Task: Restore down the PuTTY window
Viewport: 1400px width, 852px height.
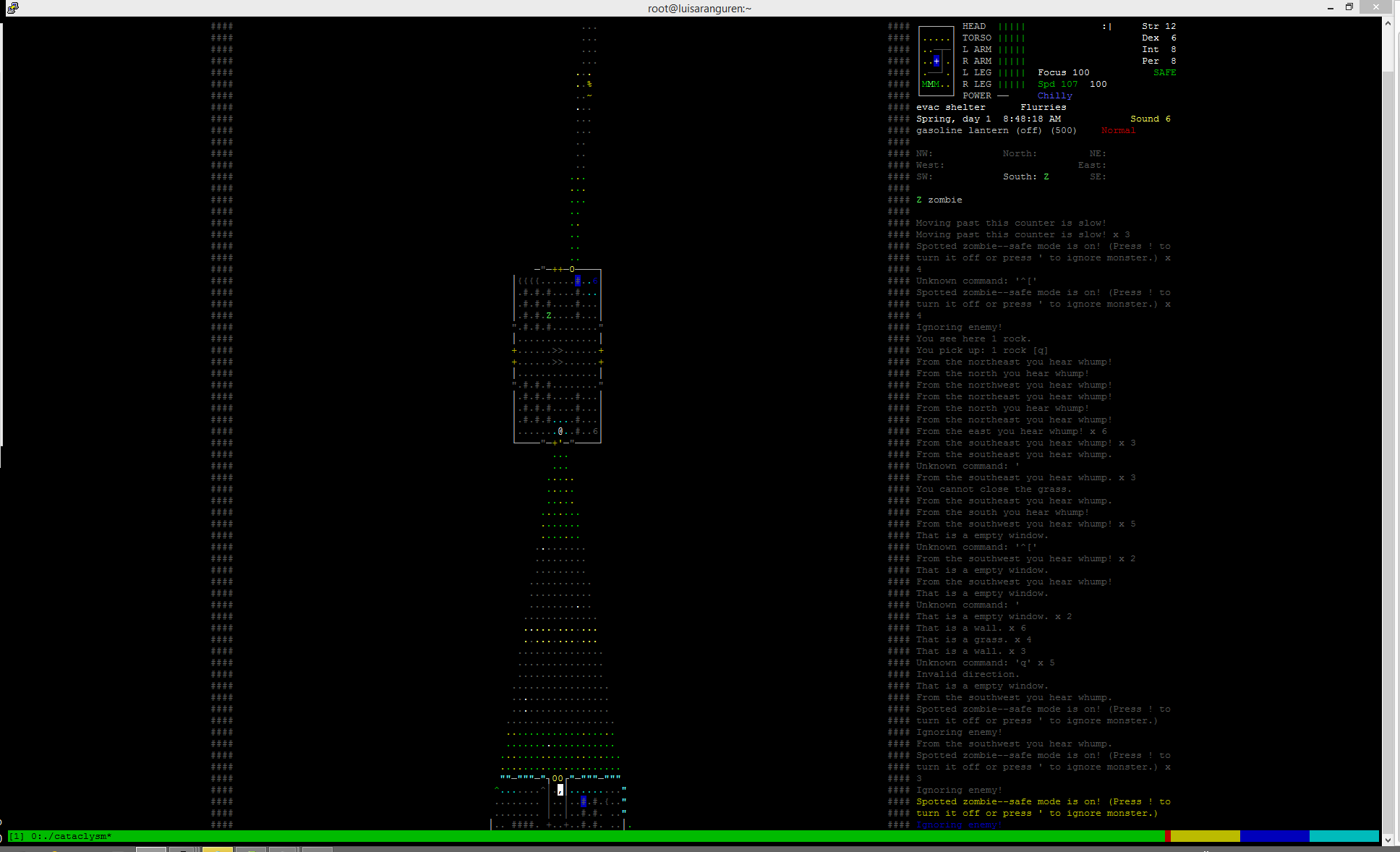Action: tap(1349, 7)
